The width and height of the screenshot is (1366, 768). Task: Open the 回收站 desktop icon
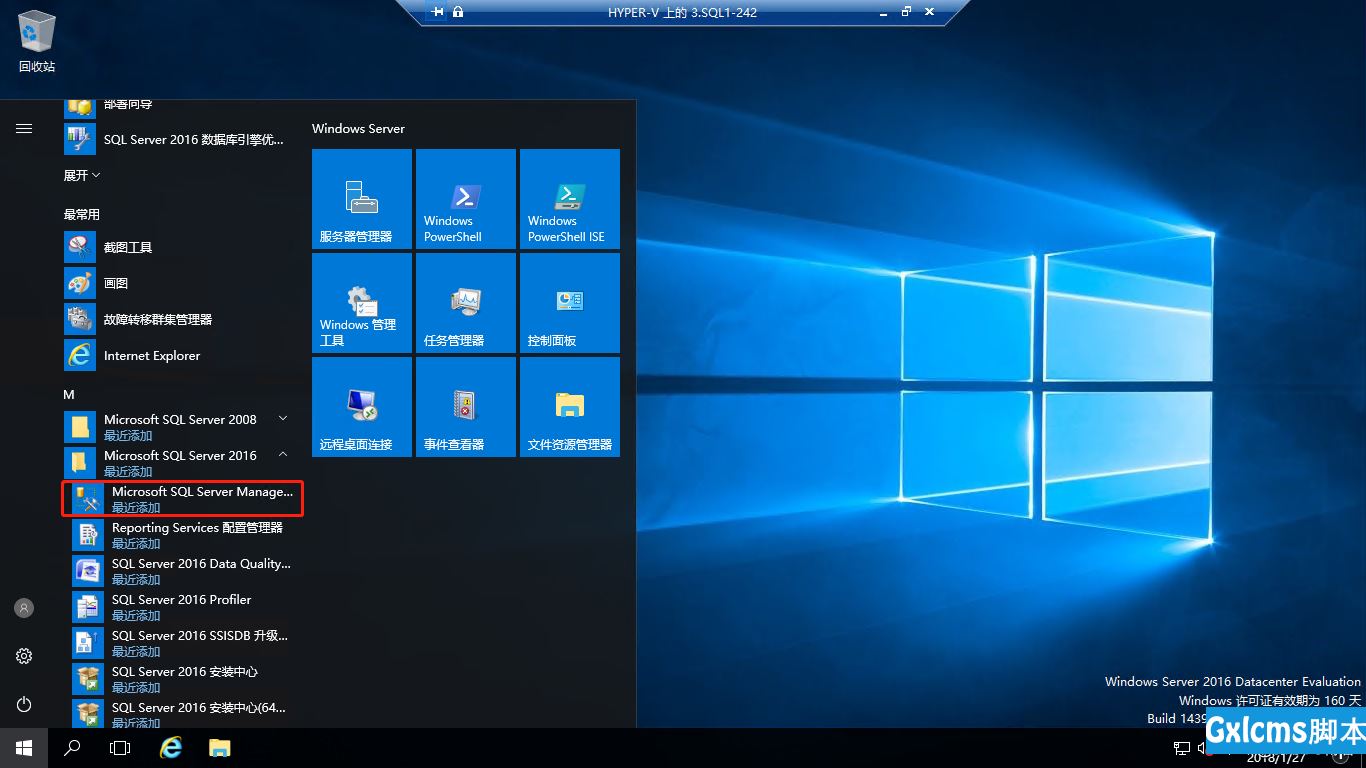[37, 43]
